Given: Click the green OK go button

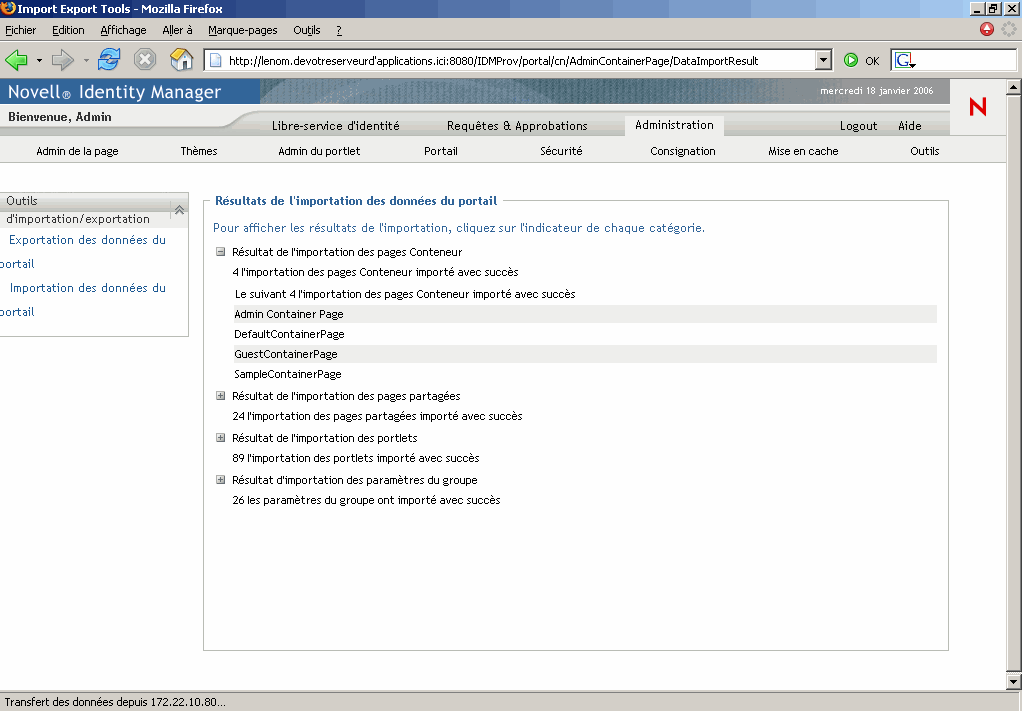Looking at the screenshot, I should pos(851,61).
